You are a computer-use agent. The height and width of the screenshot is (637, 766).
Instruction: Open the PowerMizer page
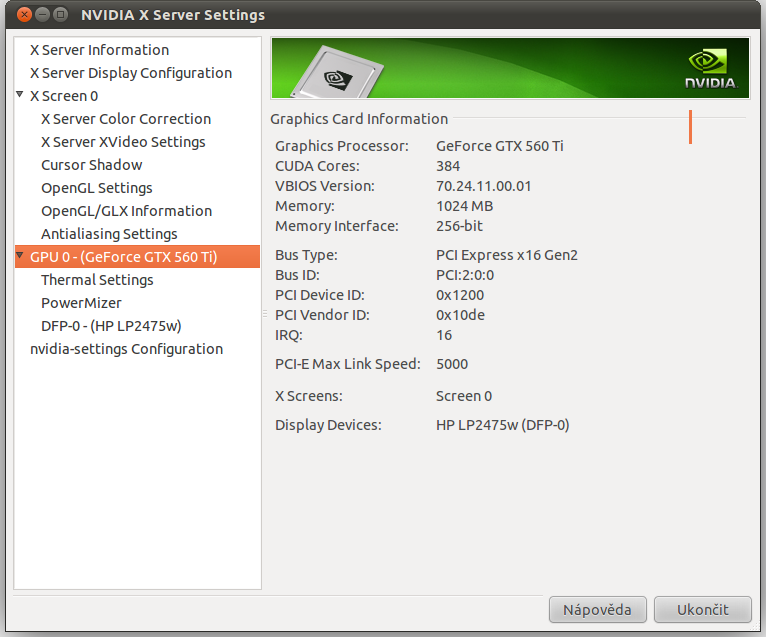81,303
